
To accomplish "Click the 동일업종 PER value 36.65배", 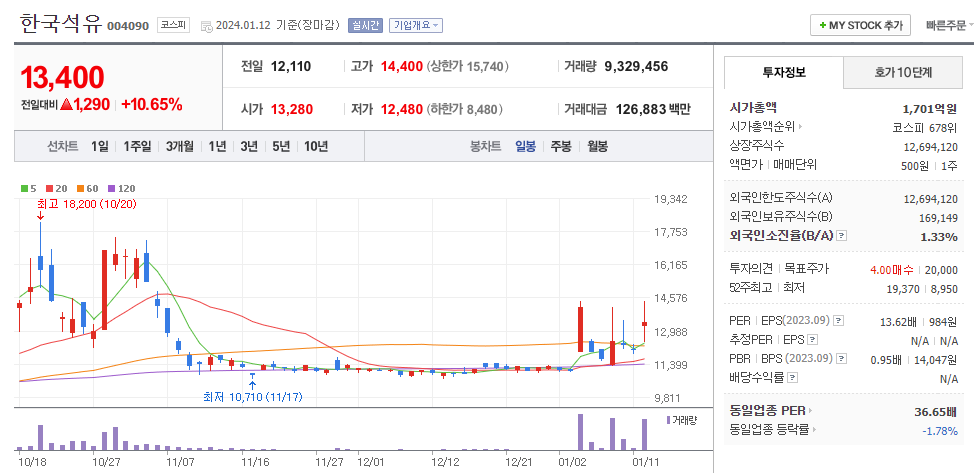I will [935, 412].
